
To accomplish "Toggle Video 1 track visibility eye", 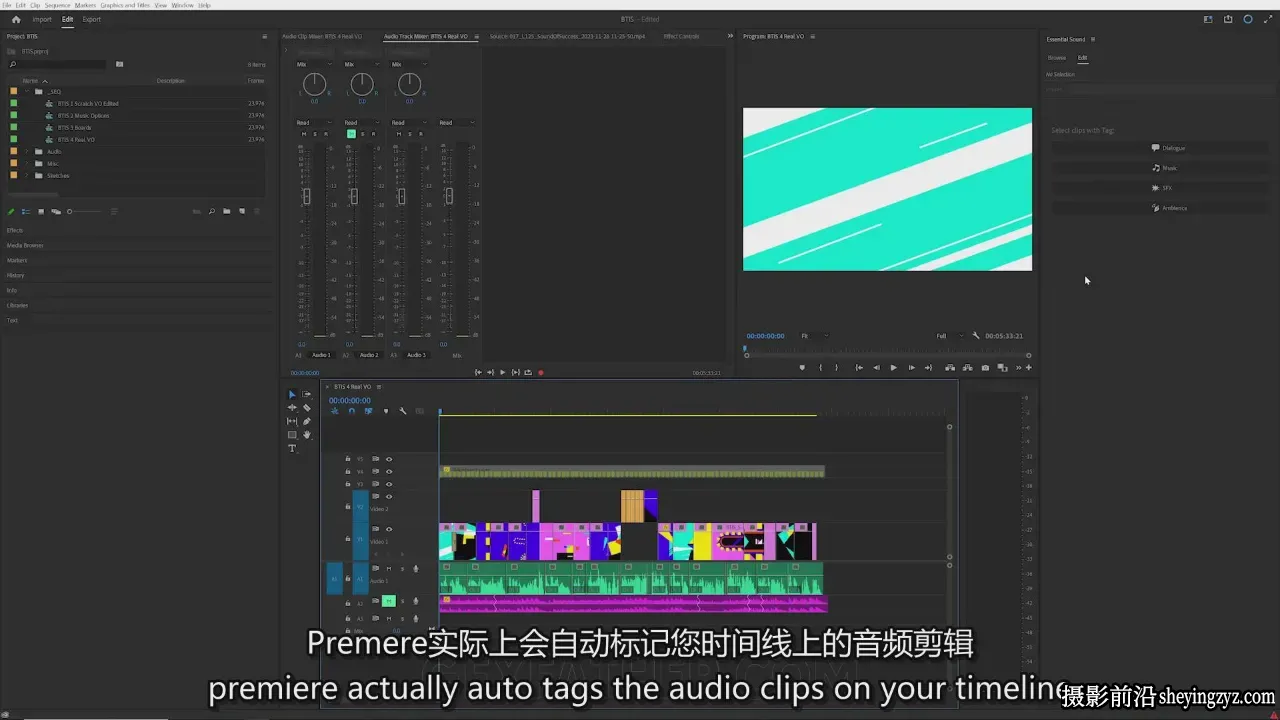I will [x=389, y=530].
